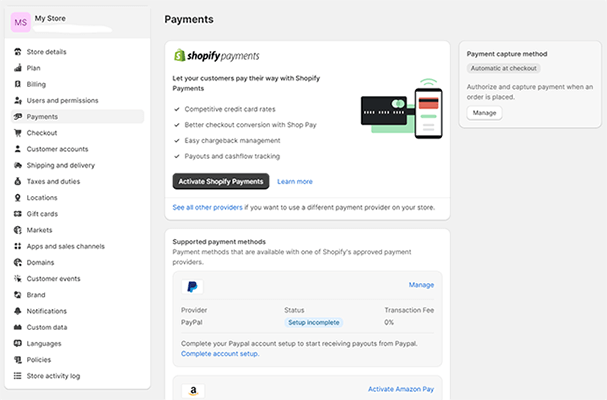Click the Locations pin icon
Viewport: 607px width, 400px height.
(x=18, y=198)
